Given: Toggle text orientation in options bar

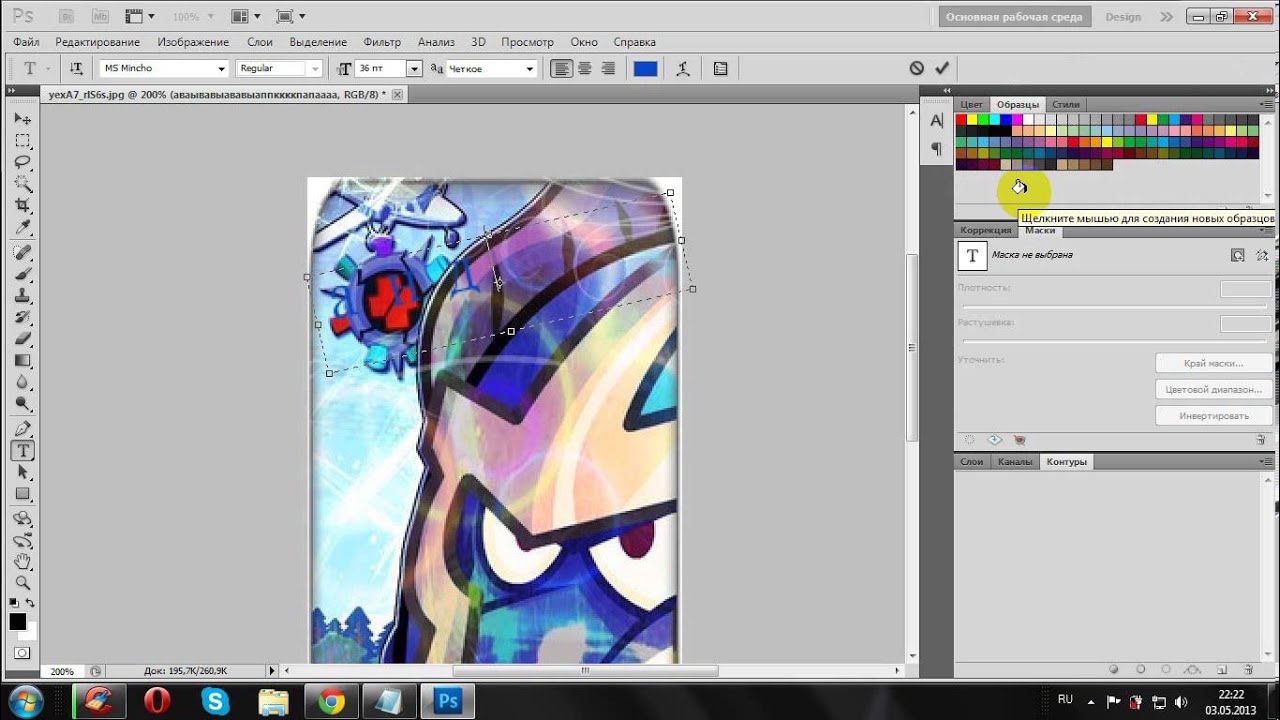Looking at the screenshot, I should click(x=76, y=68).
